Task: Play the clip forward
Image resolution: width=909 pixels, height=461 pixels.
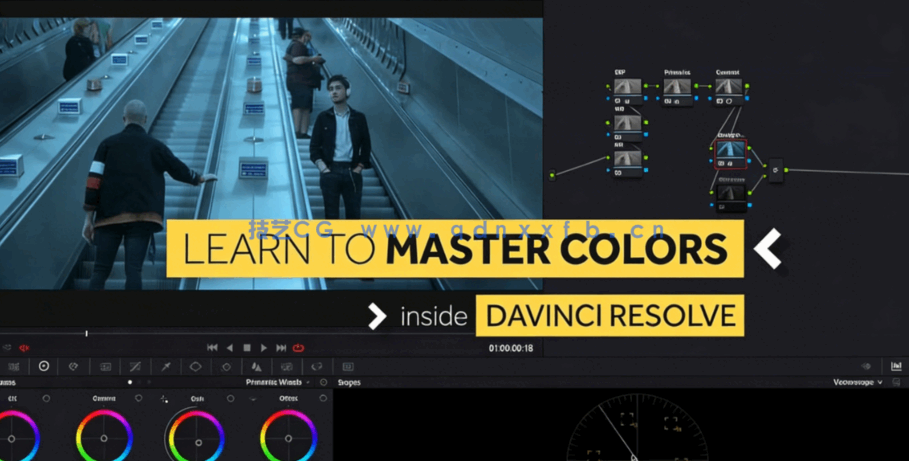Action: pos(264,348)
